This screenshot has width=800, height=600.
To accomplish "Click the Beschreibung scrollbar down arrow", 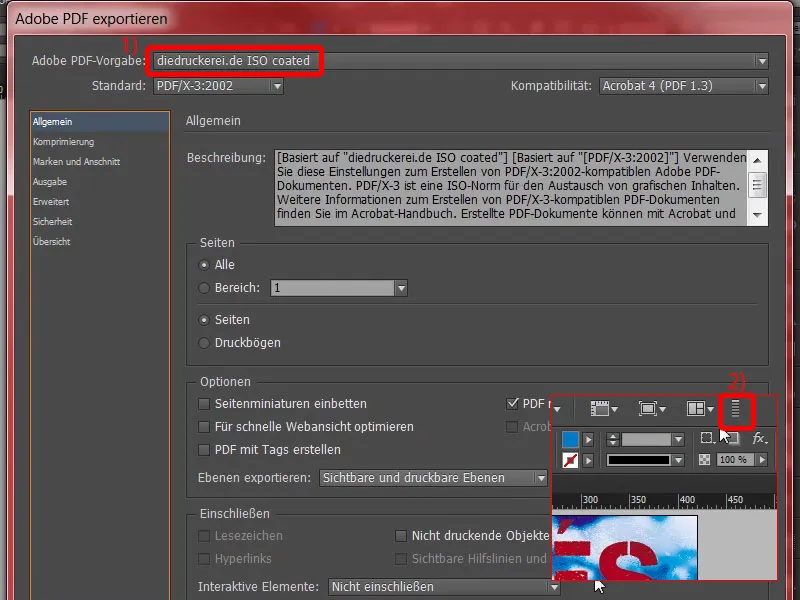I will point(758,215).
